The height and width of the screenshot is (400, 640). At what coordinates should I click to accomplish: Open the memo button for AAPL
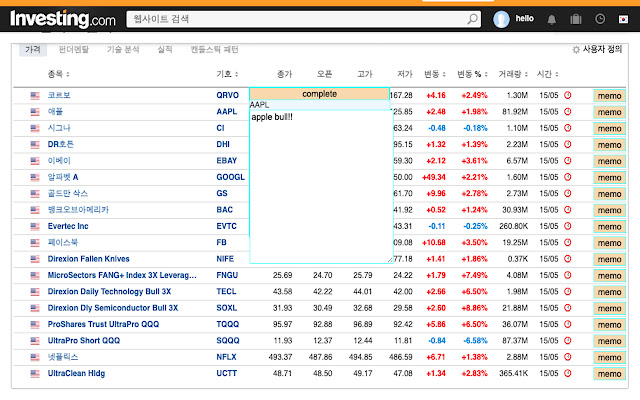tap(609, 112)
